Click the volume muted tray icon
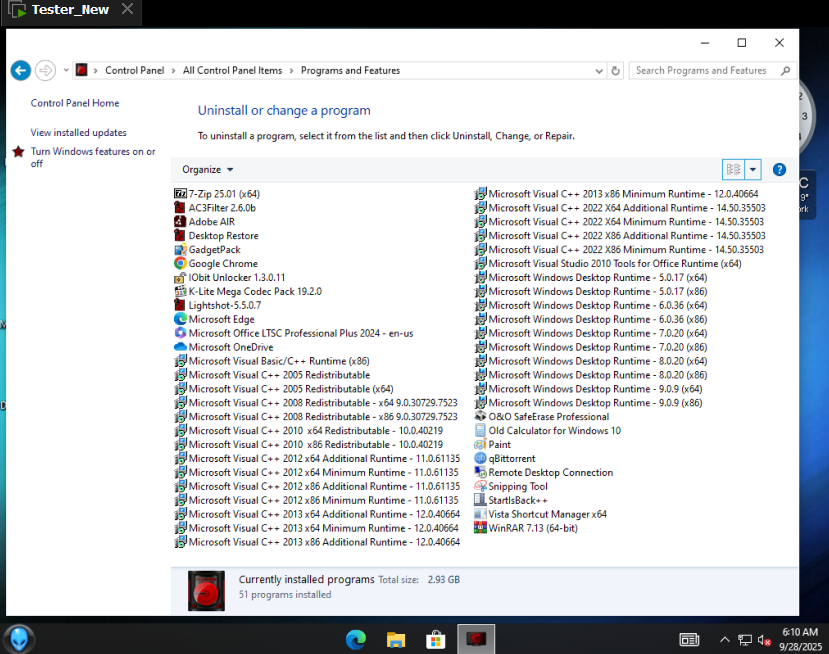 (x=763, y=640)
